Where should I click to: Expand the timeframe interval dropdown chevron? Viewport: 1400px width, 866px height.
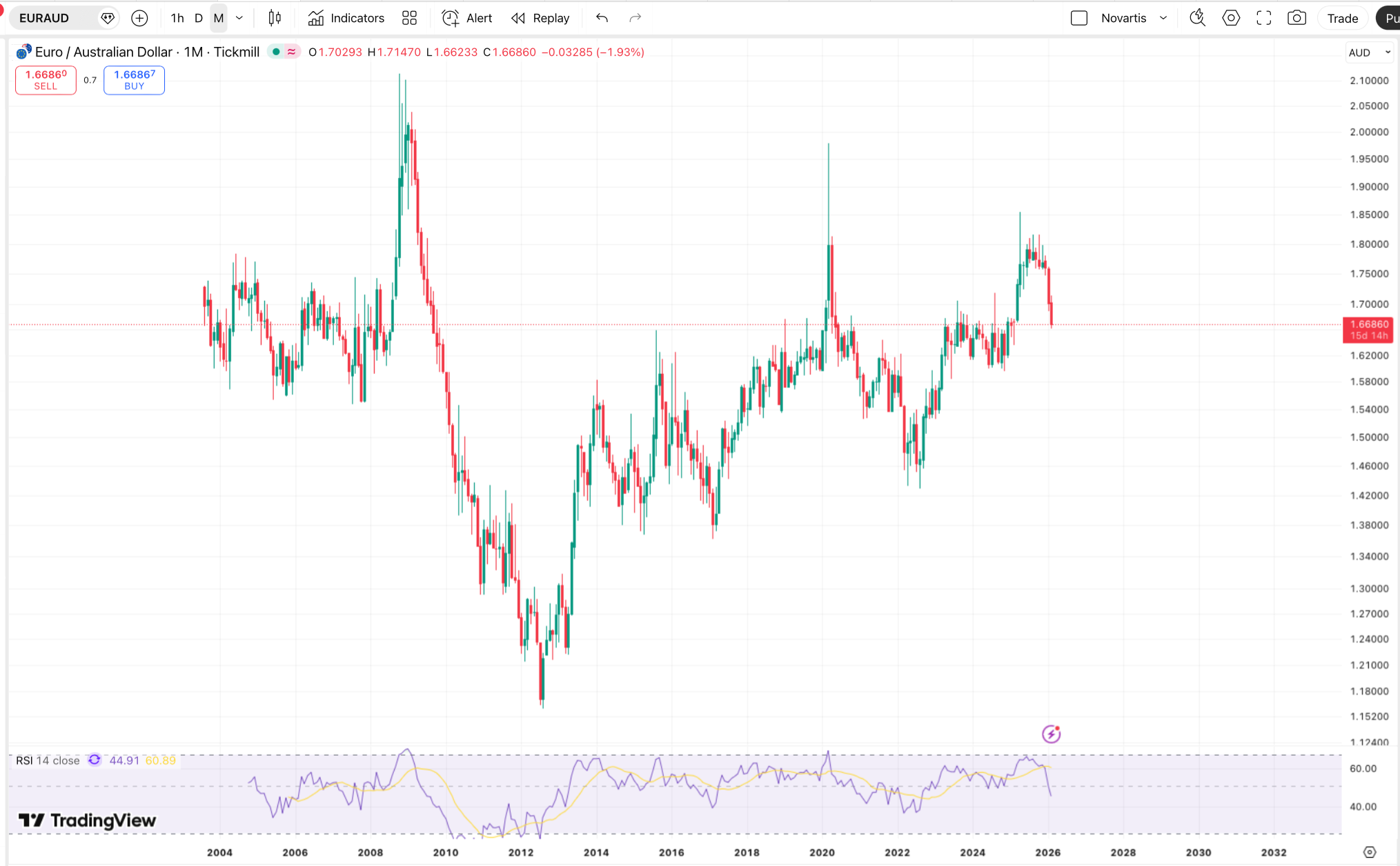(x=239, y=18)
